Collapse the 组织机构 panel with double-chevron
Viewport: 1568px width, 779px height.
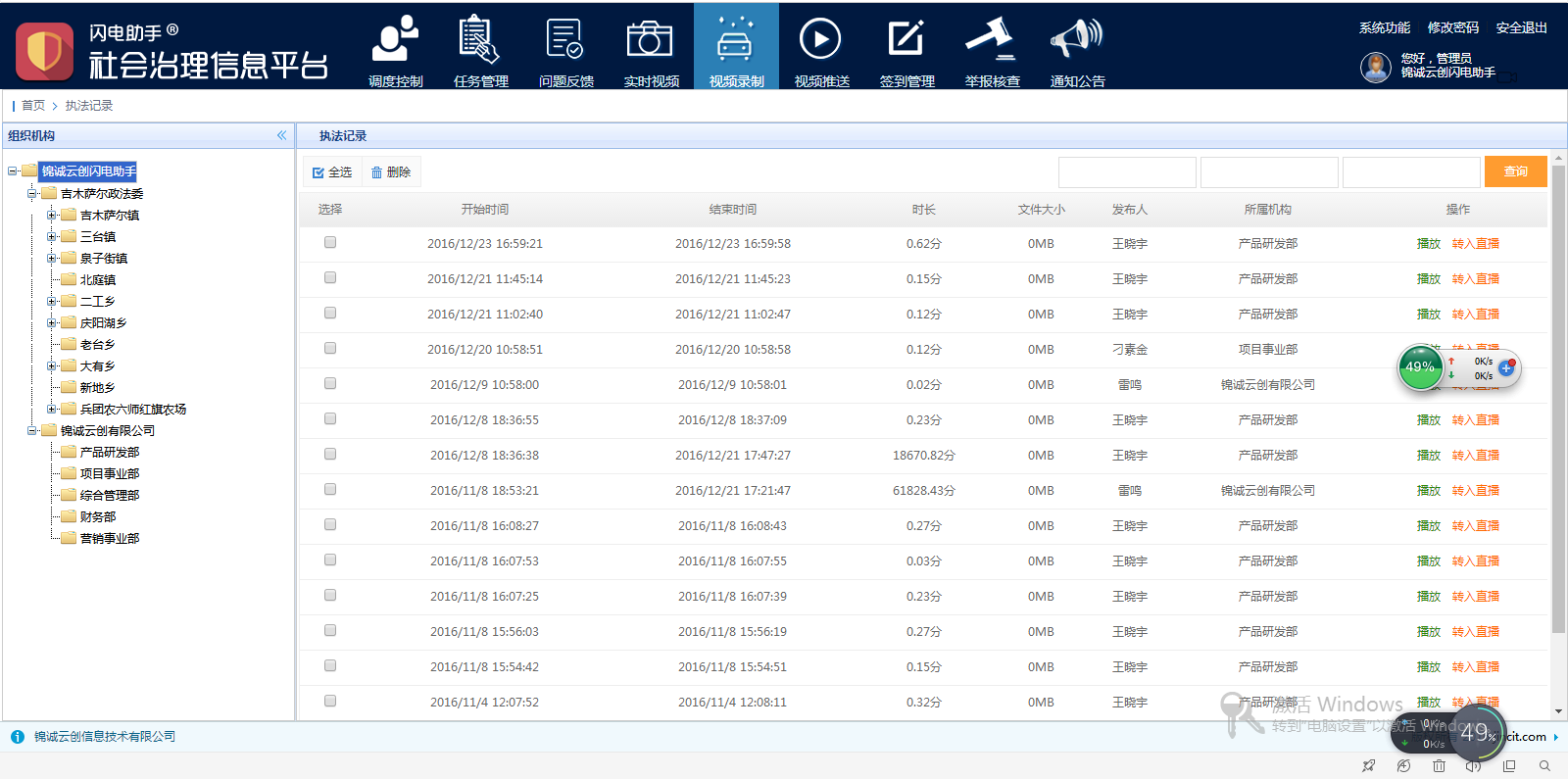pos(282,135)
